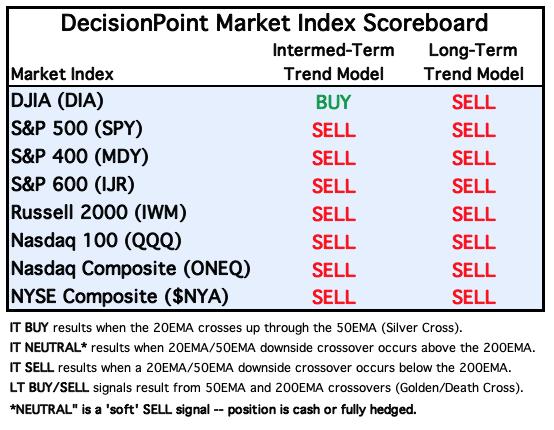
Task: Click Nasdaq 100 Intermed-Term SELL signal
Action: pos(334,242)
